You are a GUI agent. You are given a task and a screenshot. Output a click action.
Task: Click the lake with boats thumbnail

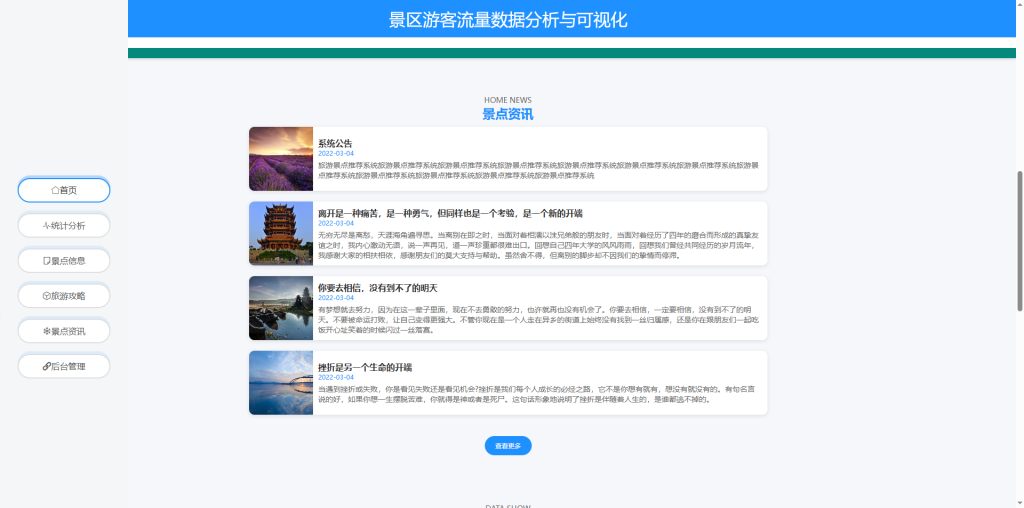point(281,308)
